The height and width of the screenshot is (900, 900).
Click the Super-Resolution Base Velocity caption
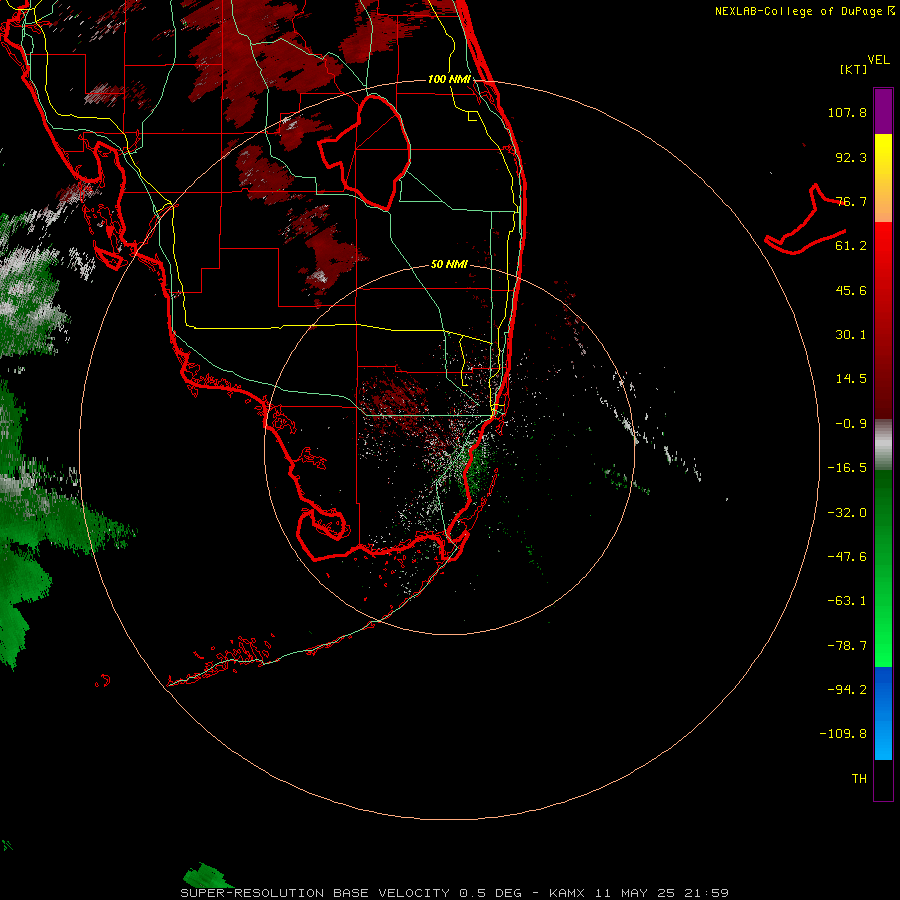tap(454, 893)
